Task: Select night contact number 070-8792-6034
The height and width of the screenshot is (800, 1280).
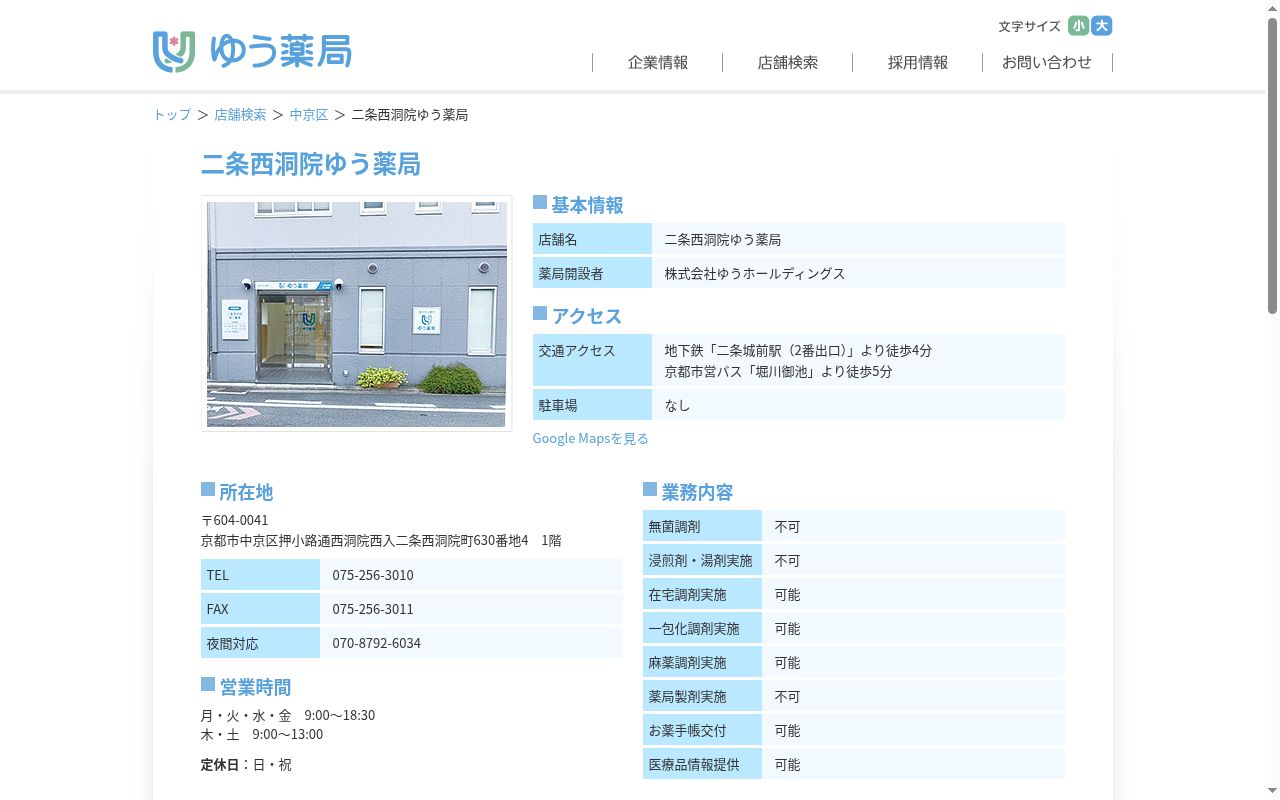Action: 377,643
